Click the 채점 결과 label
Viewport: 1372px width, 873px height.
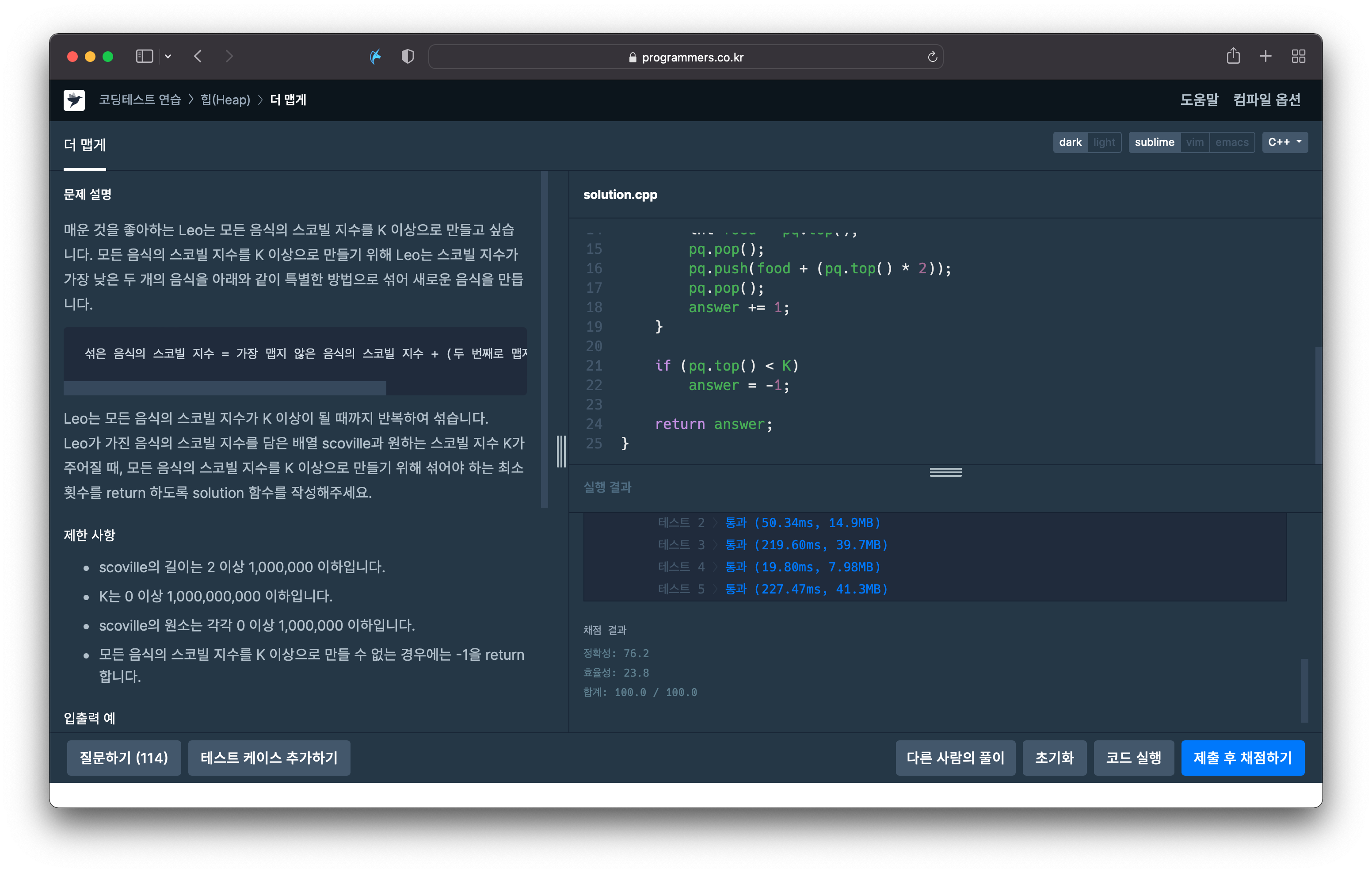pos(605,630)
